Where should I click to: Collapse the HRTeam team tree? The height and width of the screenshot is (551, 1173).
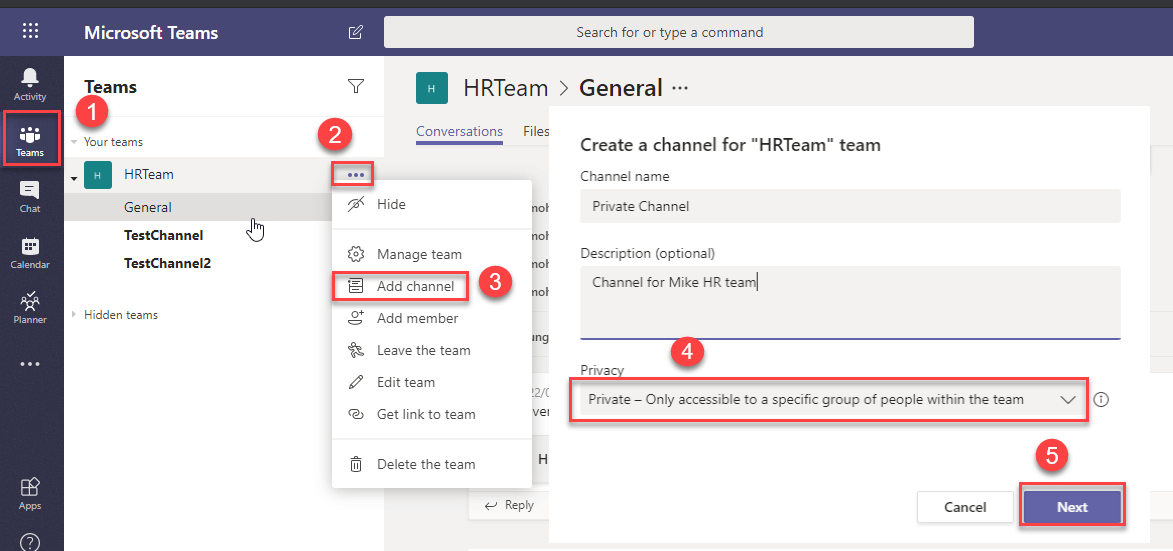pos(75,177)
